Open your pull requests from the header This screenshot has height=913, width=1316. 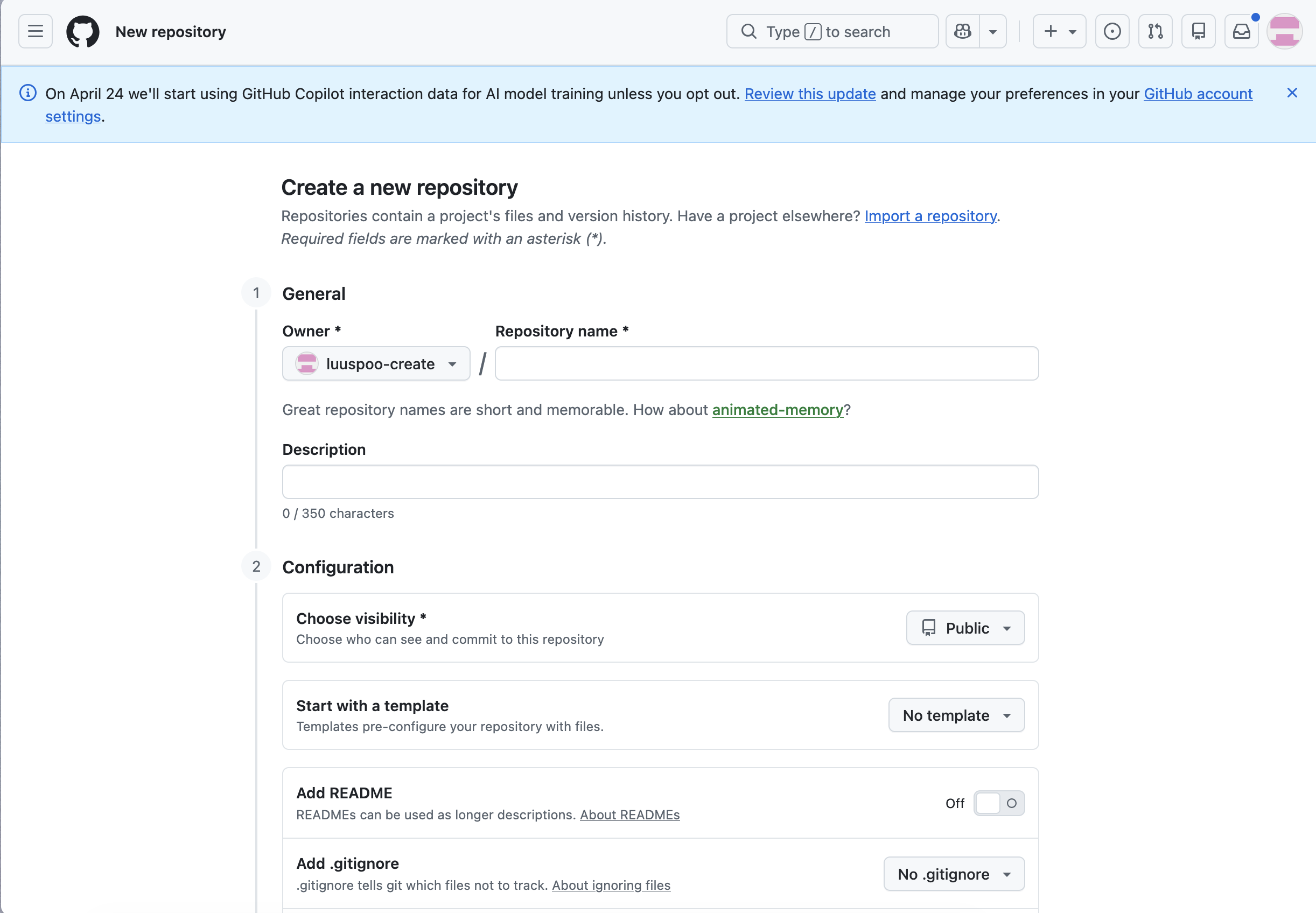click(x=1154, y=31)
